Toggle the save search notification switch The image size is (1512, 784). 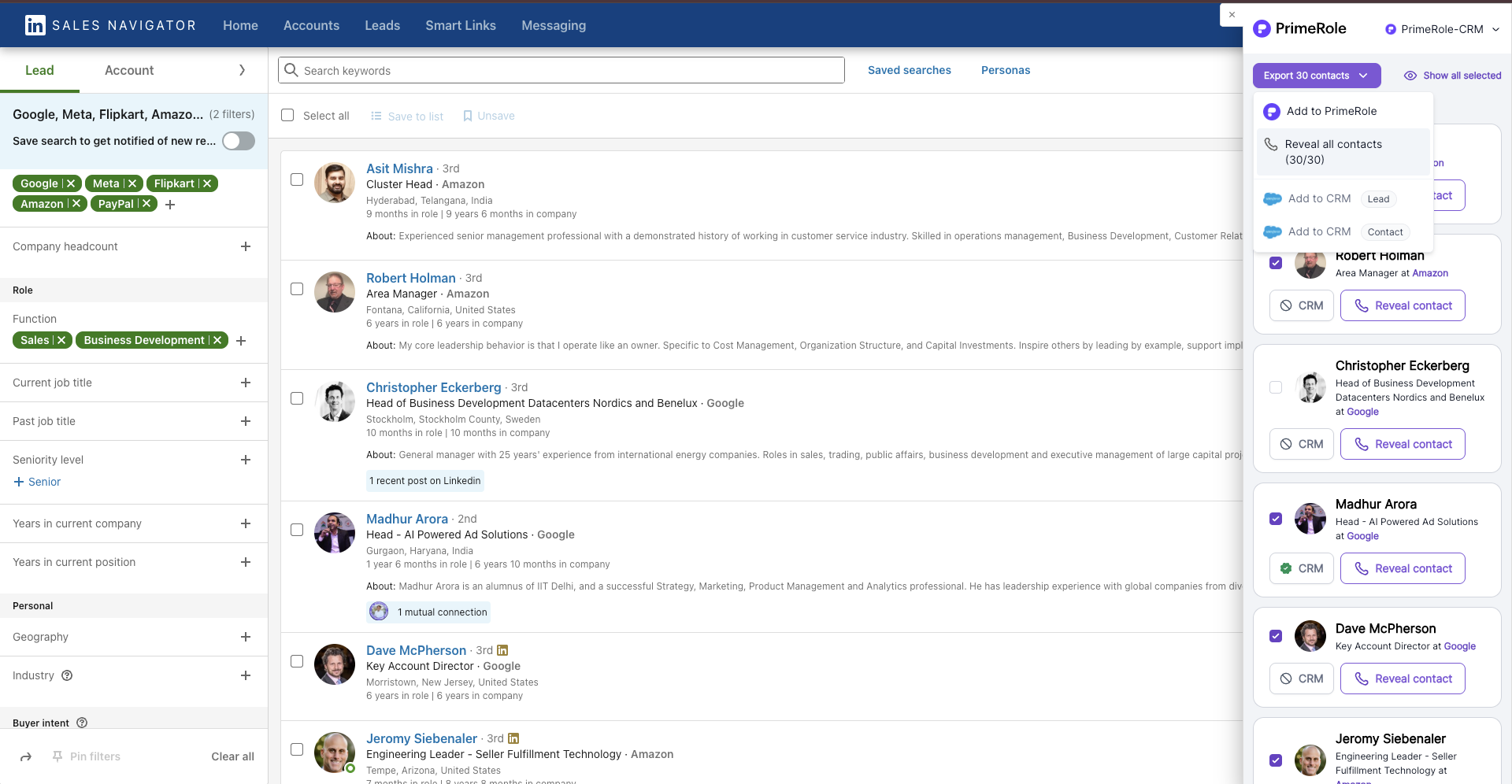[x=239, y=141]
